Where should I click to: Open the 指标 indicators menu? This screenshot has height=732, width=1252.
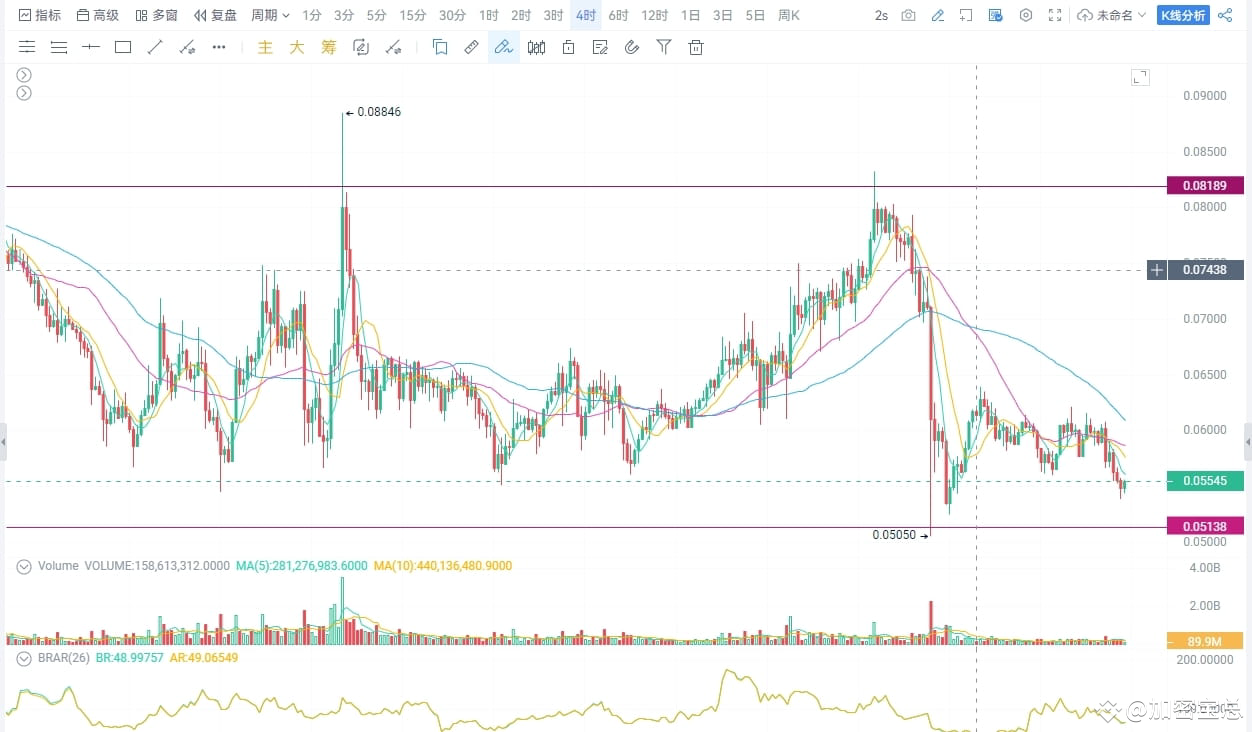[x=40, y=15]
